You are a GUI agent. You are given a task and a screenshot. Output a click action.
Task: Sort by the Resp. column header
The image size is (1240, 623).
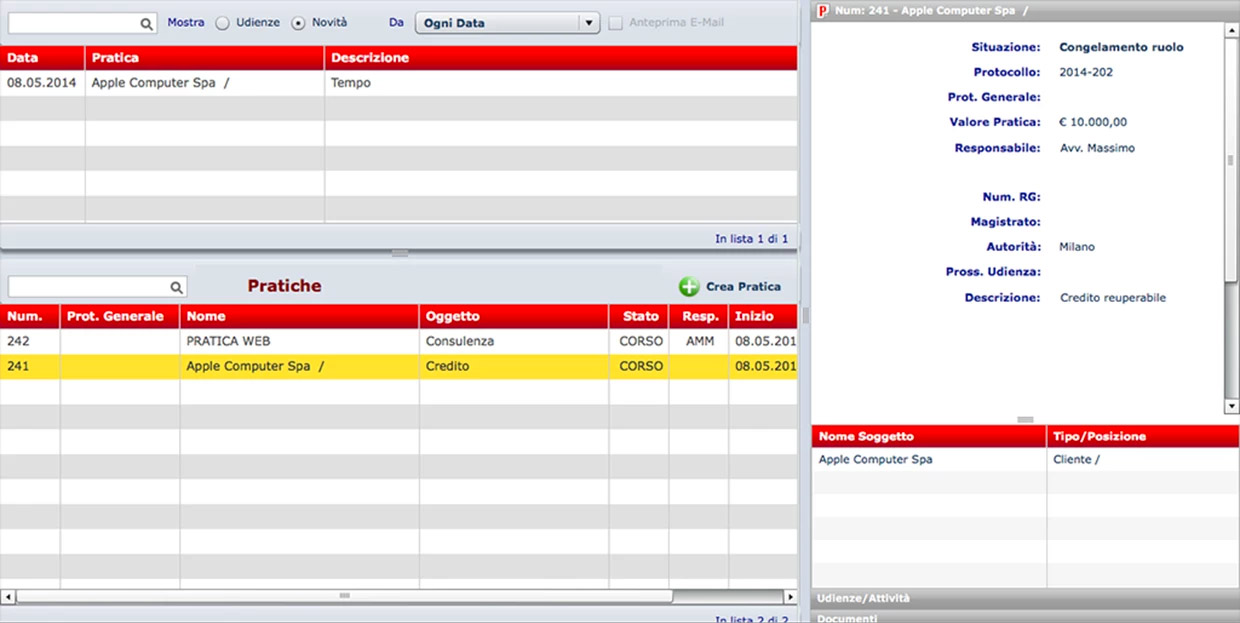tap(699, 316)
